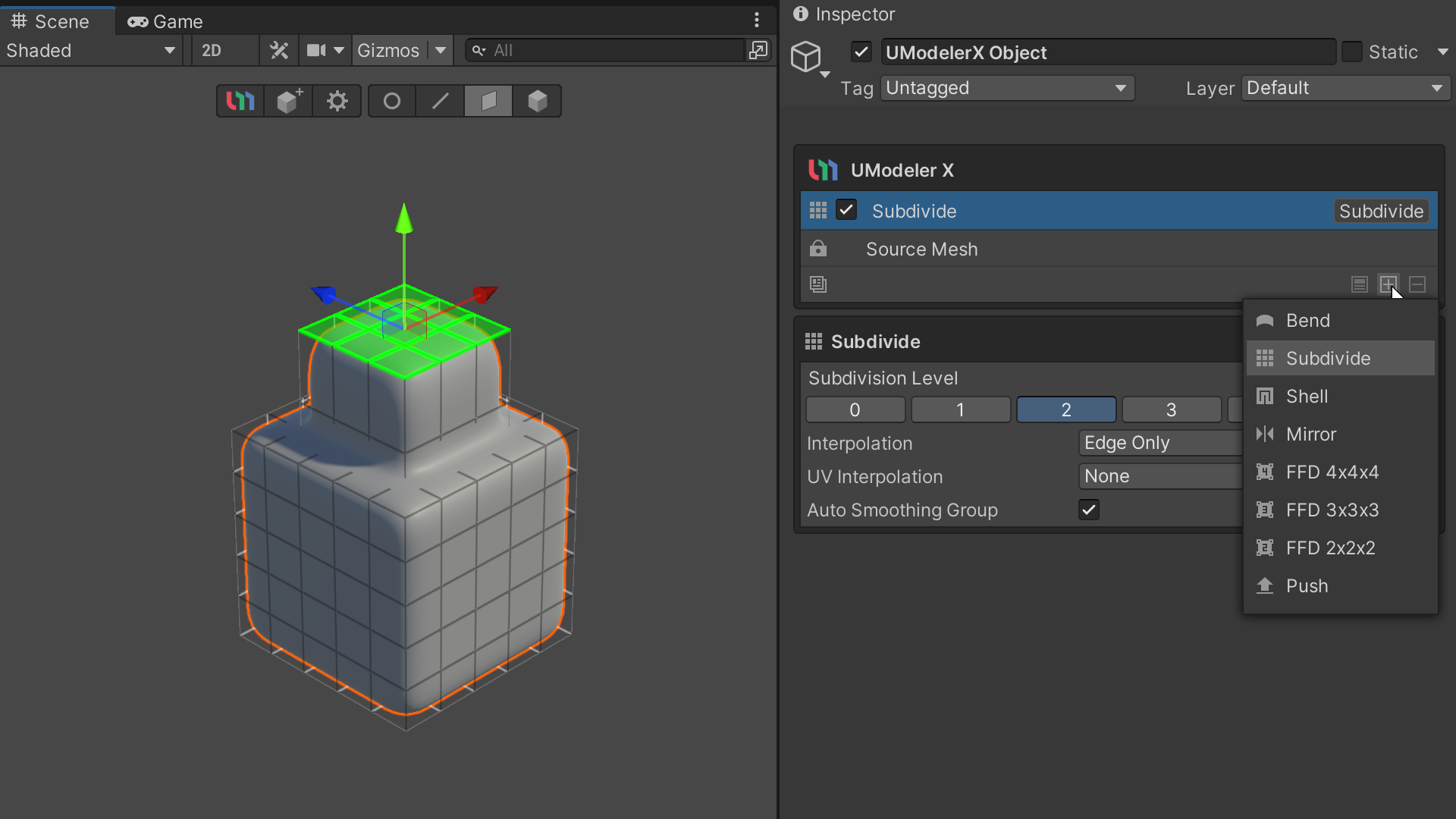Click the UModeler X logo toolbar button

click(x=240, y=101)
